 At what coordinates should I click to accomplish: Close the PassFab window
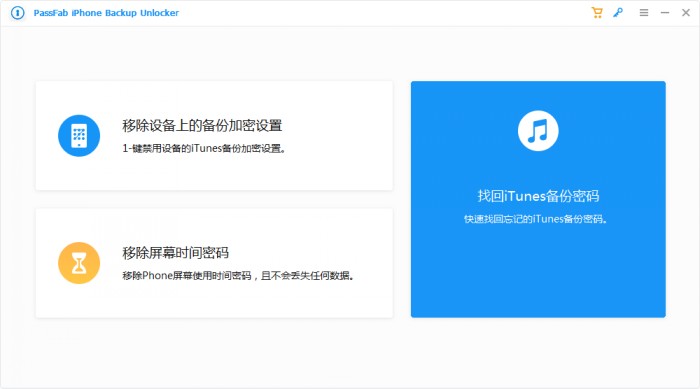coord(686,13)
